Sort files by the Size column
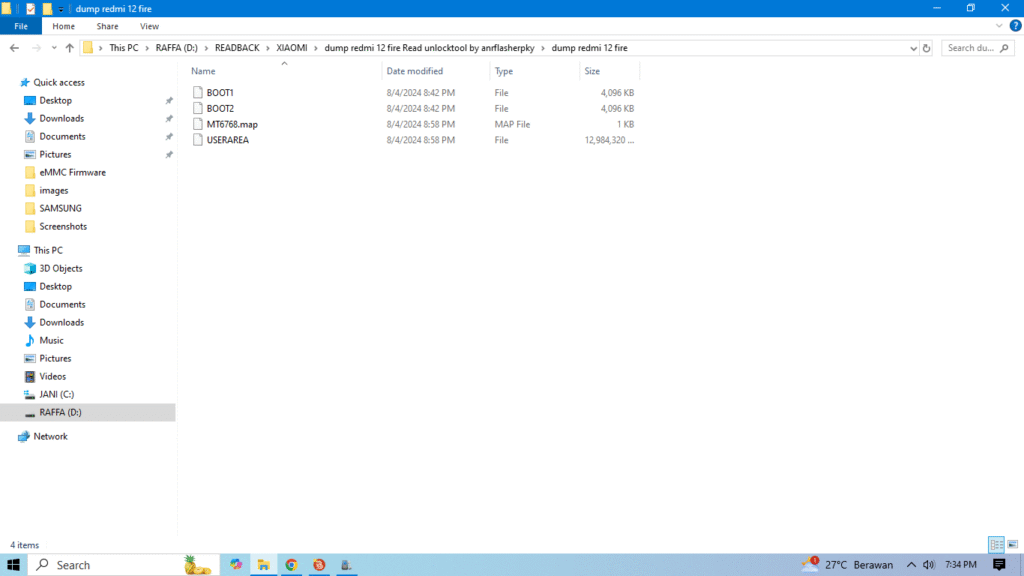The image size is (1024, 576). click(x=592, y=71)
